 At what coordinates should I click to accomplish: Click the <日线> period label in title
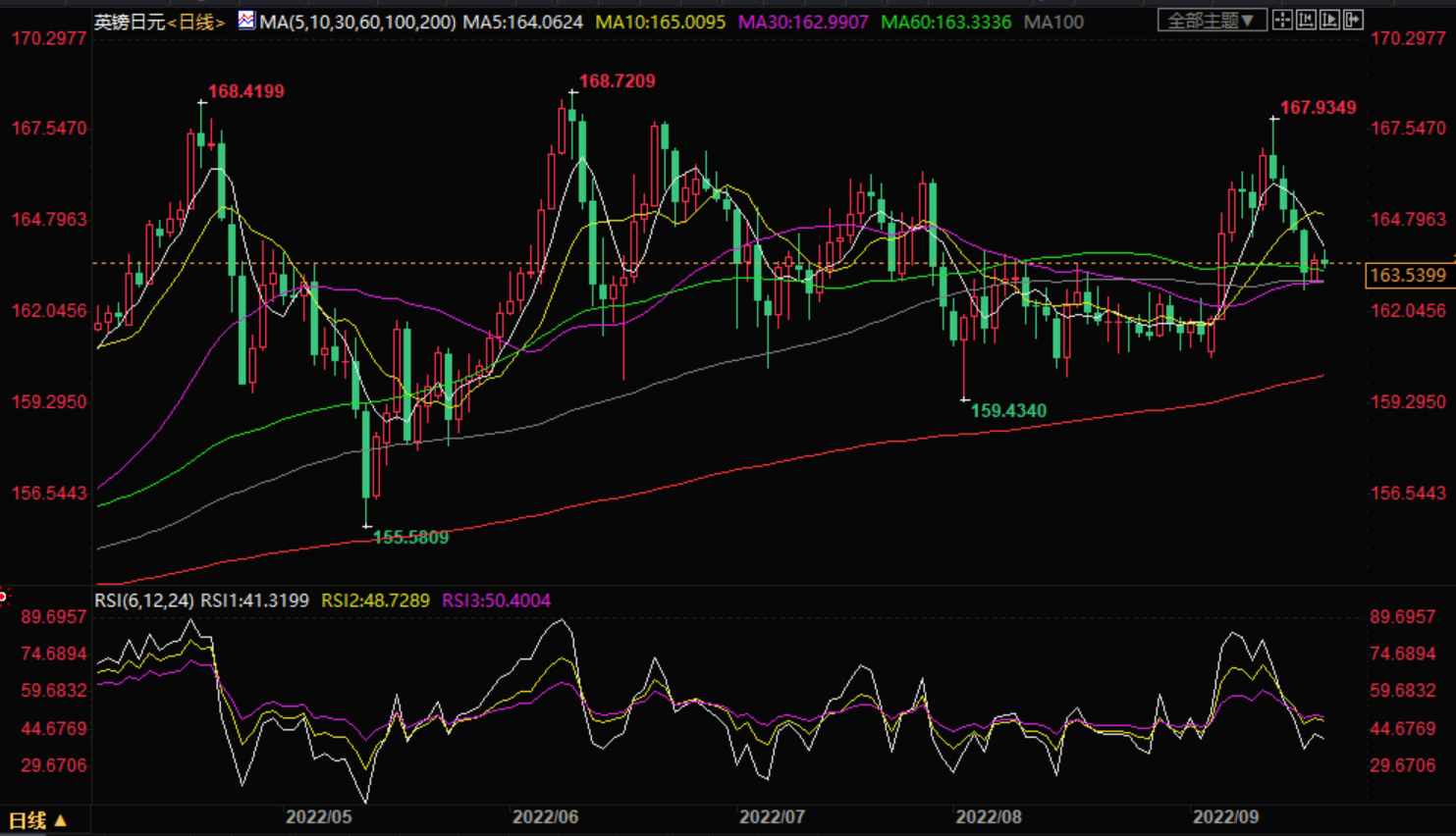pos(196,22)
